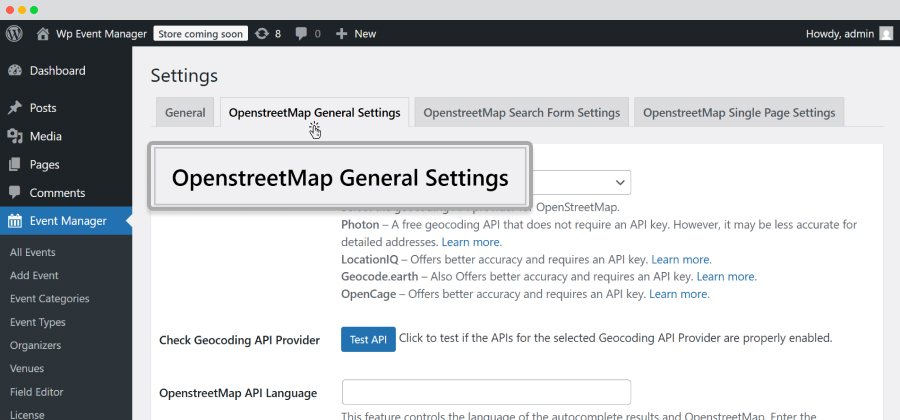900x420 pixels.
Task: Click the Comments sidebar bubble icon
Action: pyautogui.click(x=15, y=193)
